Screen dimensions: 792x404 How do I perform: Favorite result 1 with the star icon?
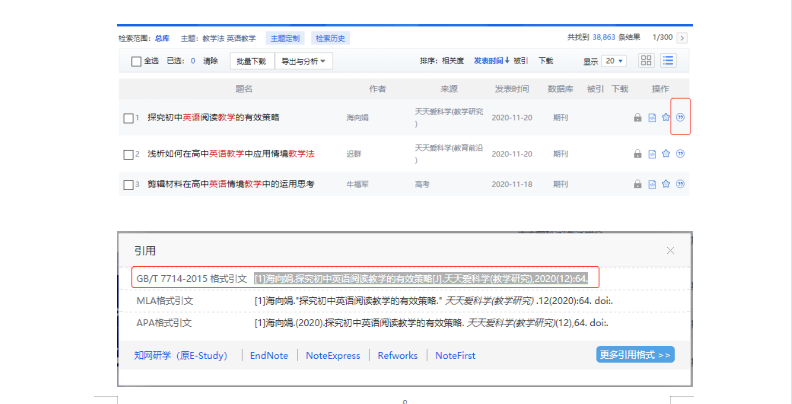tap(666, 117)
